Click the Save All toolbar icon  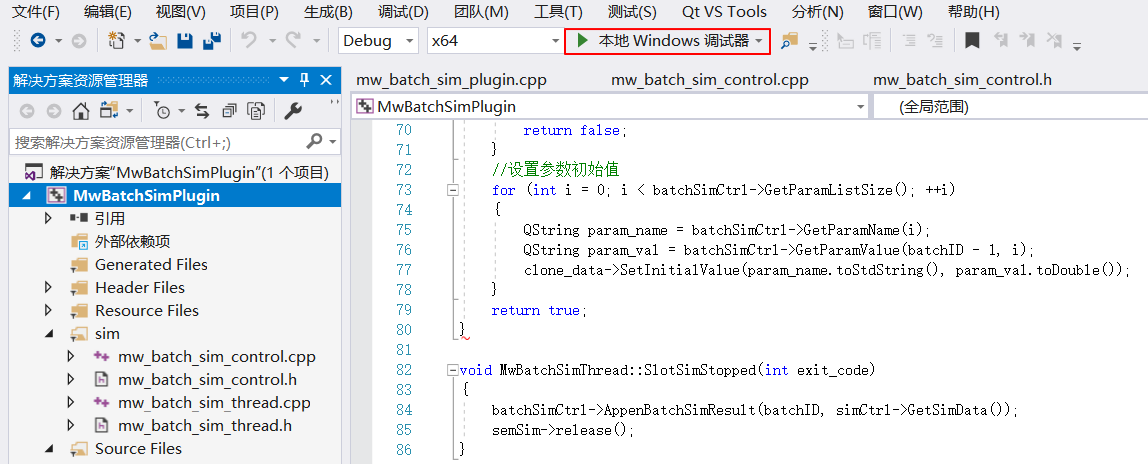pos(212,41)
